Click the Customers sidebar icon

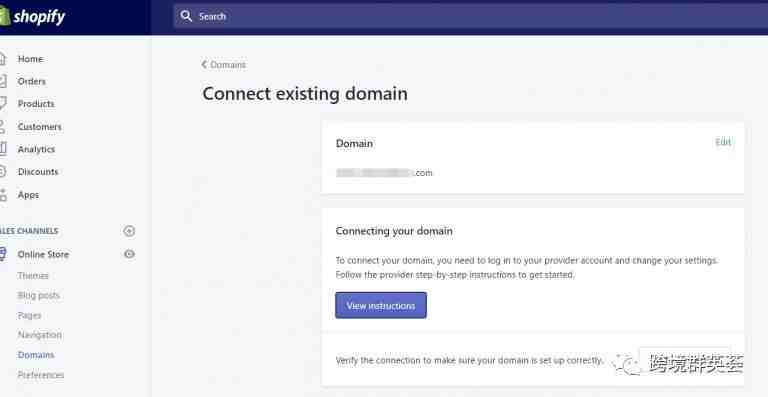coord(2,127)
